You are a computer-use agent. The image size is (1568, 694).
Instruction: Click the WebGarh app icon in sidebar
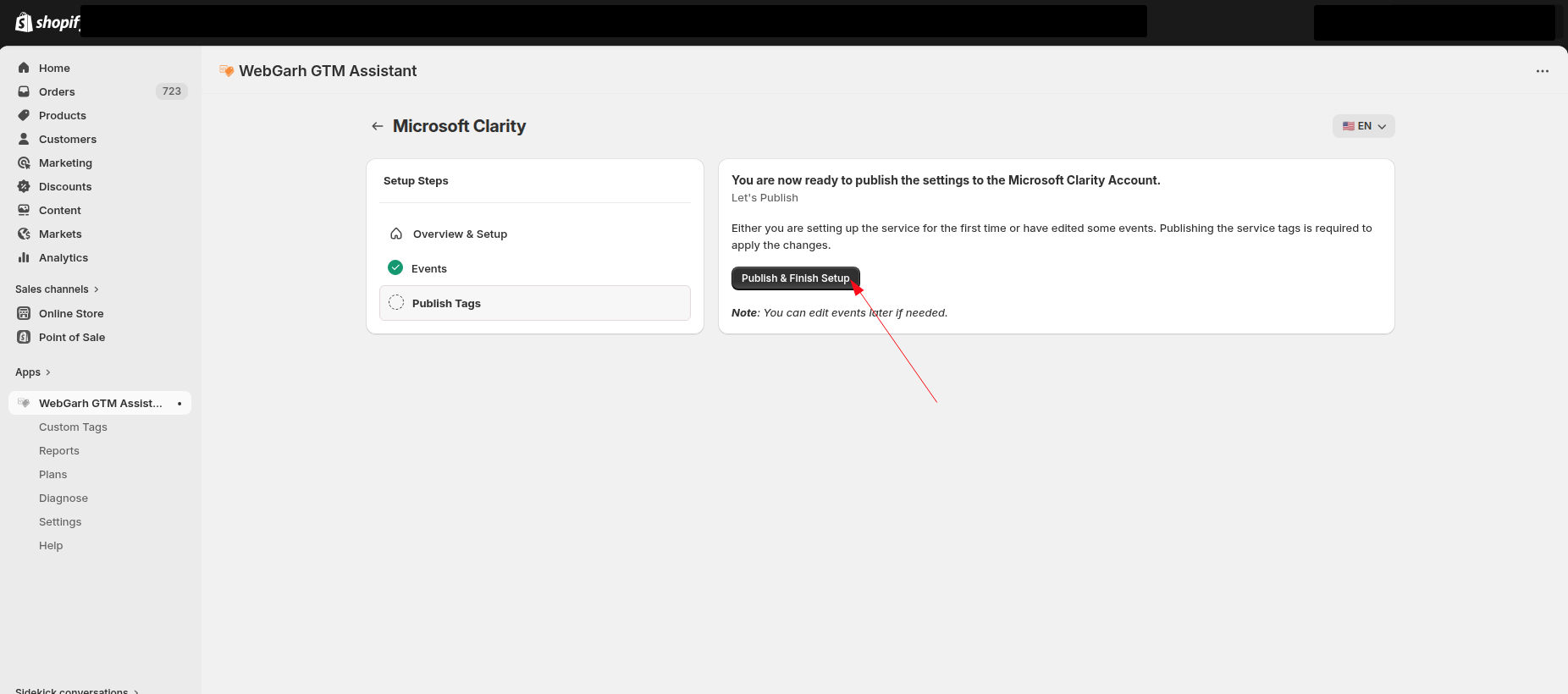(x=24, y=403)
